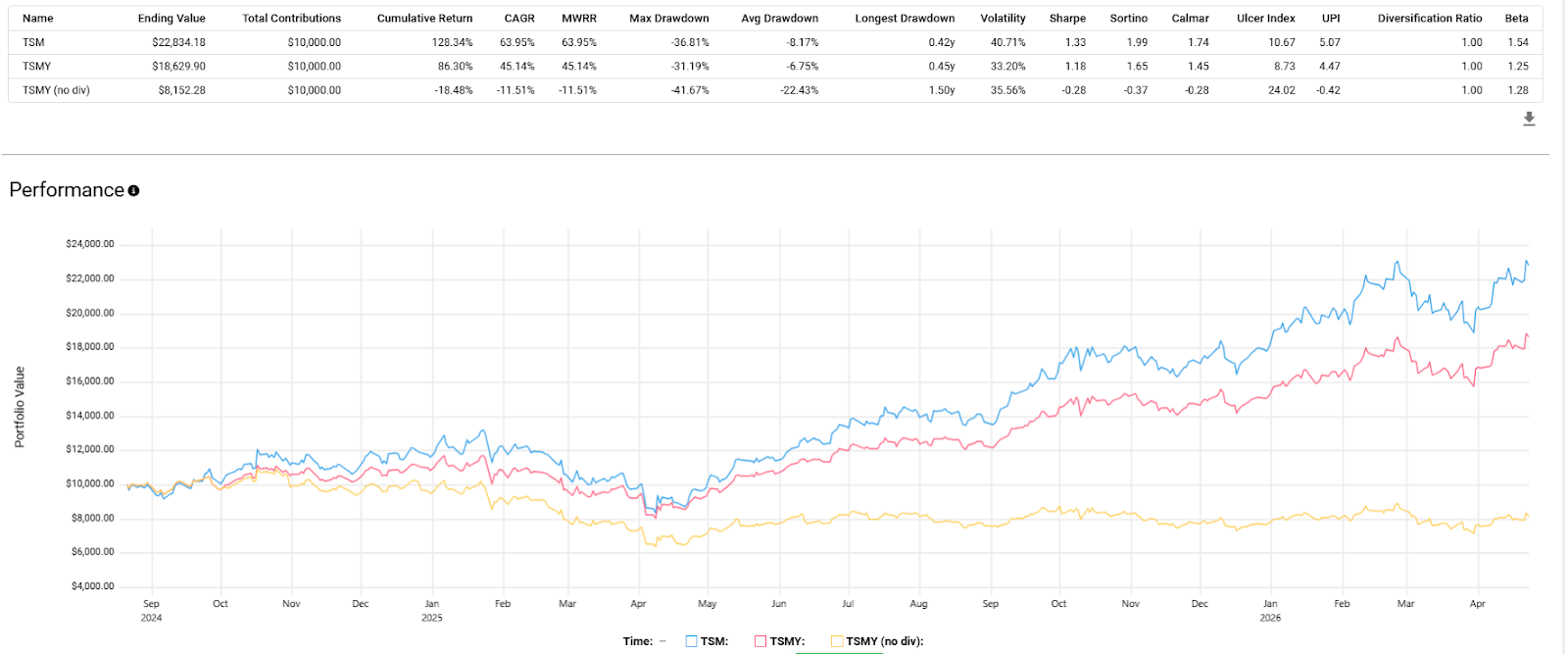The height and width of the screenshot is (654, 1568).
Task: Click the 128.34% cumulative return cell
Action: click(452, 43)
